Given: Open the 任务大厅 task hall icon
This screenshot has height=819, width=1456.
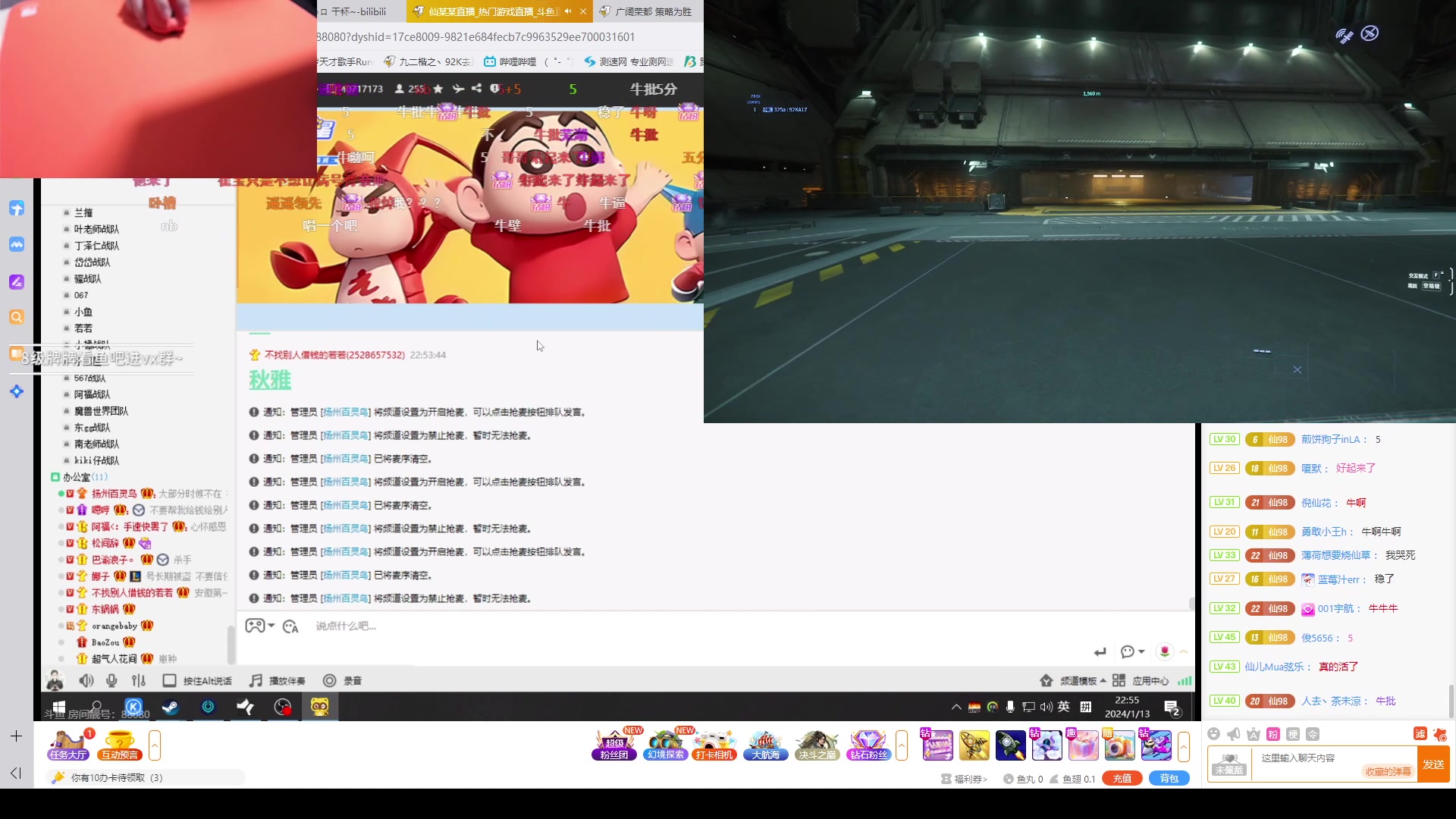Looking at the screenshot, I should click(x=68, y=745).
